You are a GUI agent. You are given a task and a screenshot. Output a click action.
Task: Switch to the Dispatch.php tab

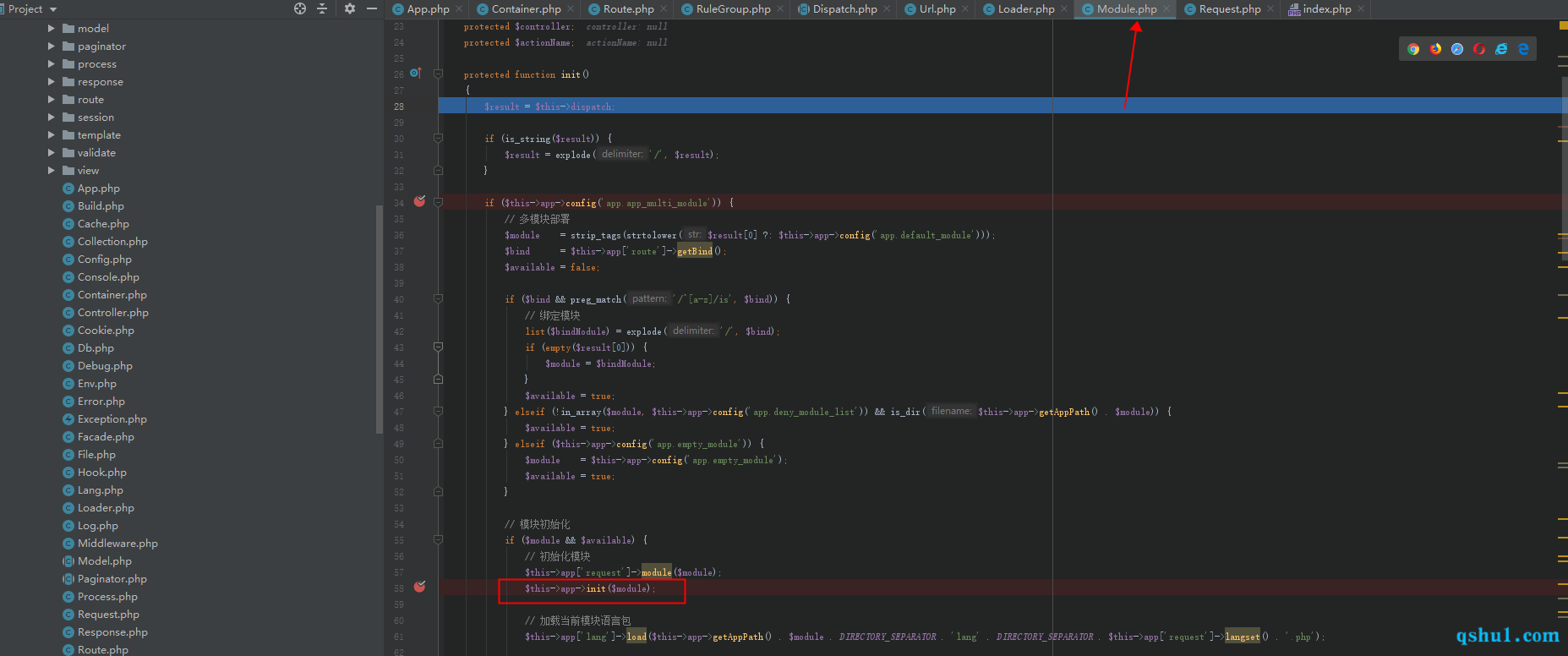[x=844, y=9]
